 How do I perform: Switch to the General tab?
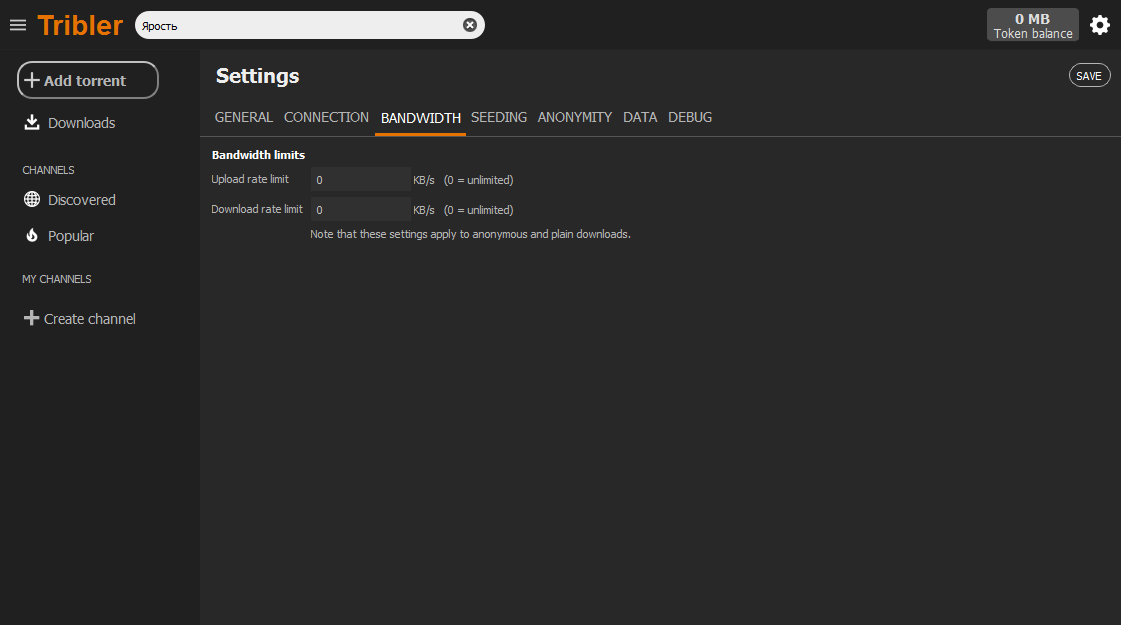(x=244, y=117)
